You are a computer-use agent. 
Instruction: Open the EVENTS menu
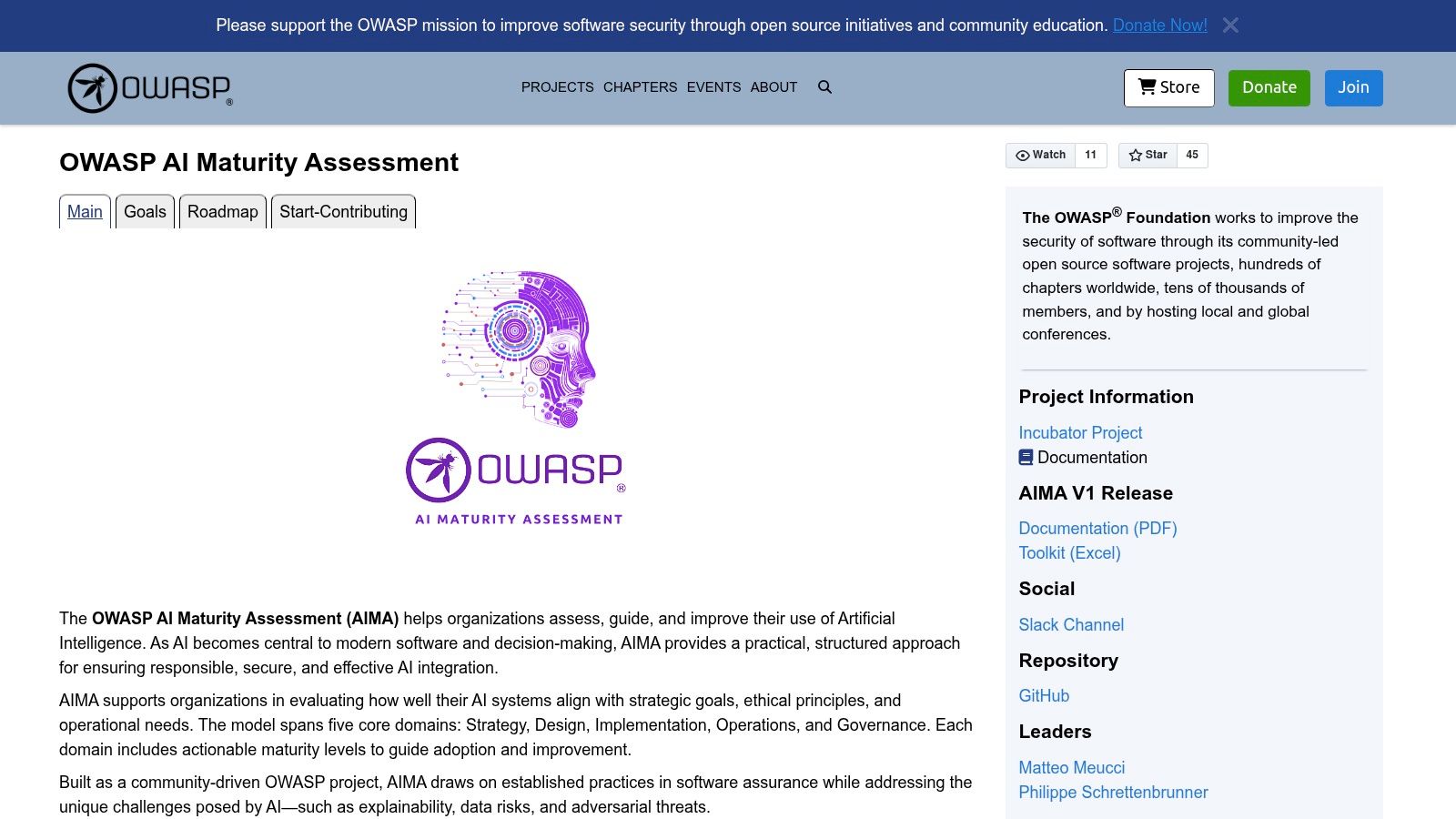tap(713, 87)
